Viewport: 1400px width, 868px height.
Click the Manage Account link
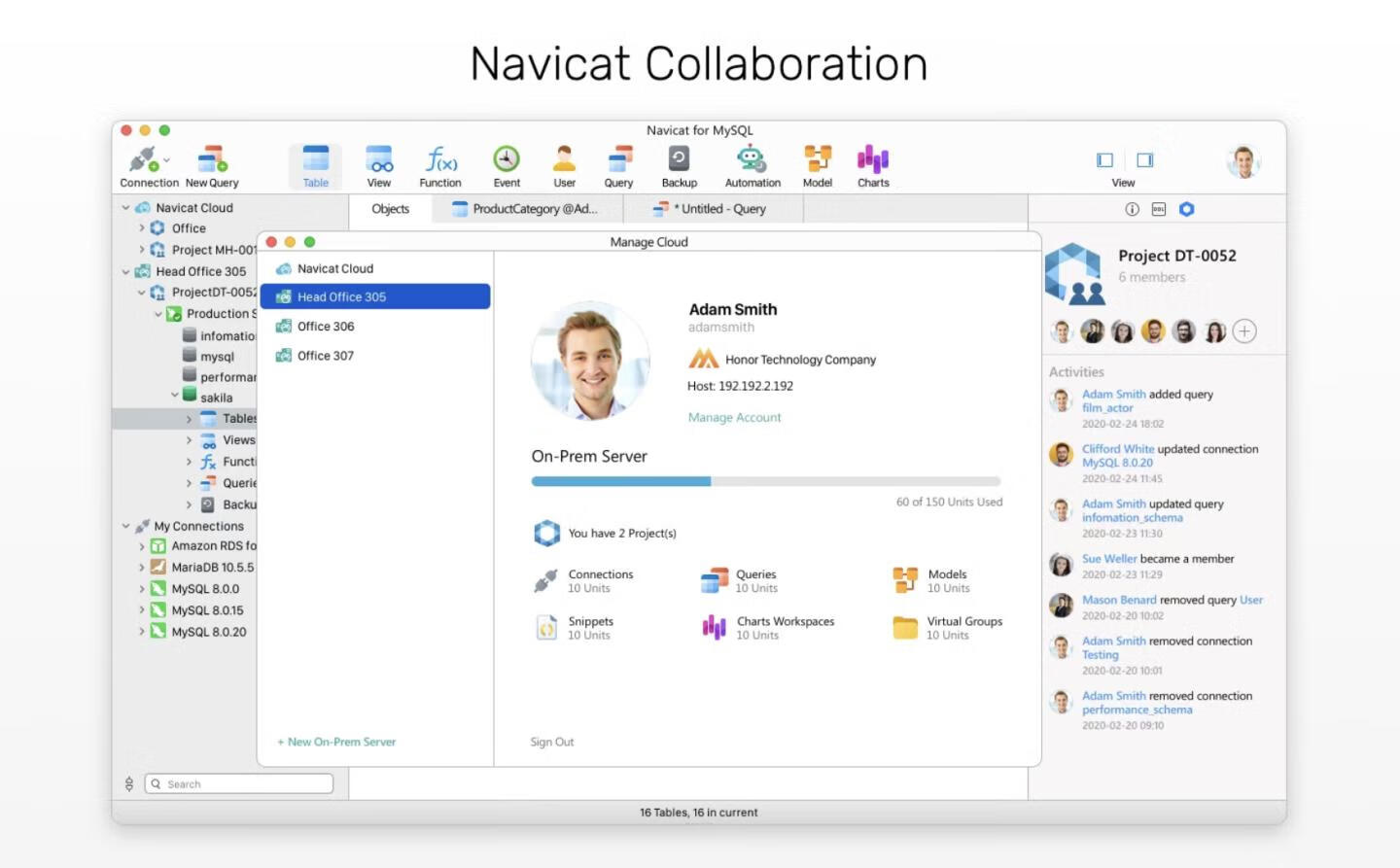click(734, 417)
